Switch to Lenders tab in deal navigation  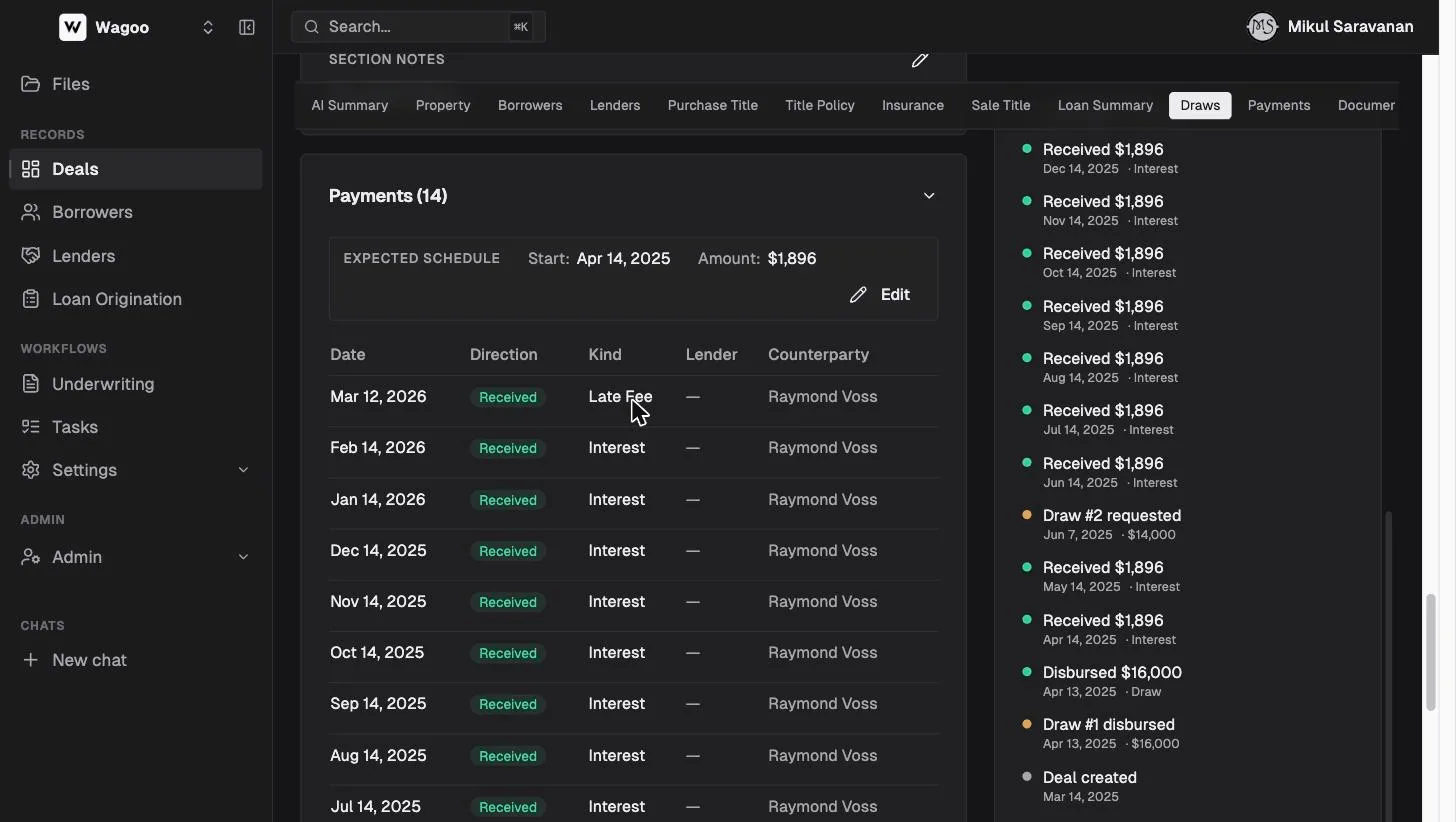coord(615,105)
